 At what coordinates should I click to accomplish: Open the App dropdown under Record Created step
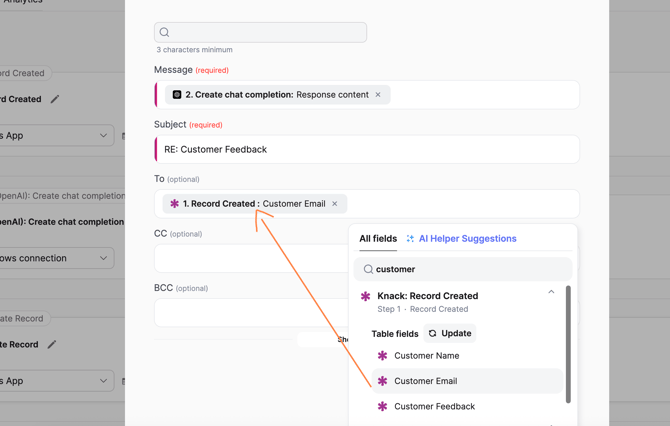click(x=55, y=135)
